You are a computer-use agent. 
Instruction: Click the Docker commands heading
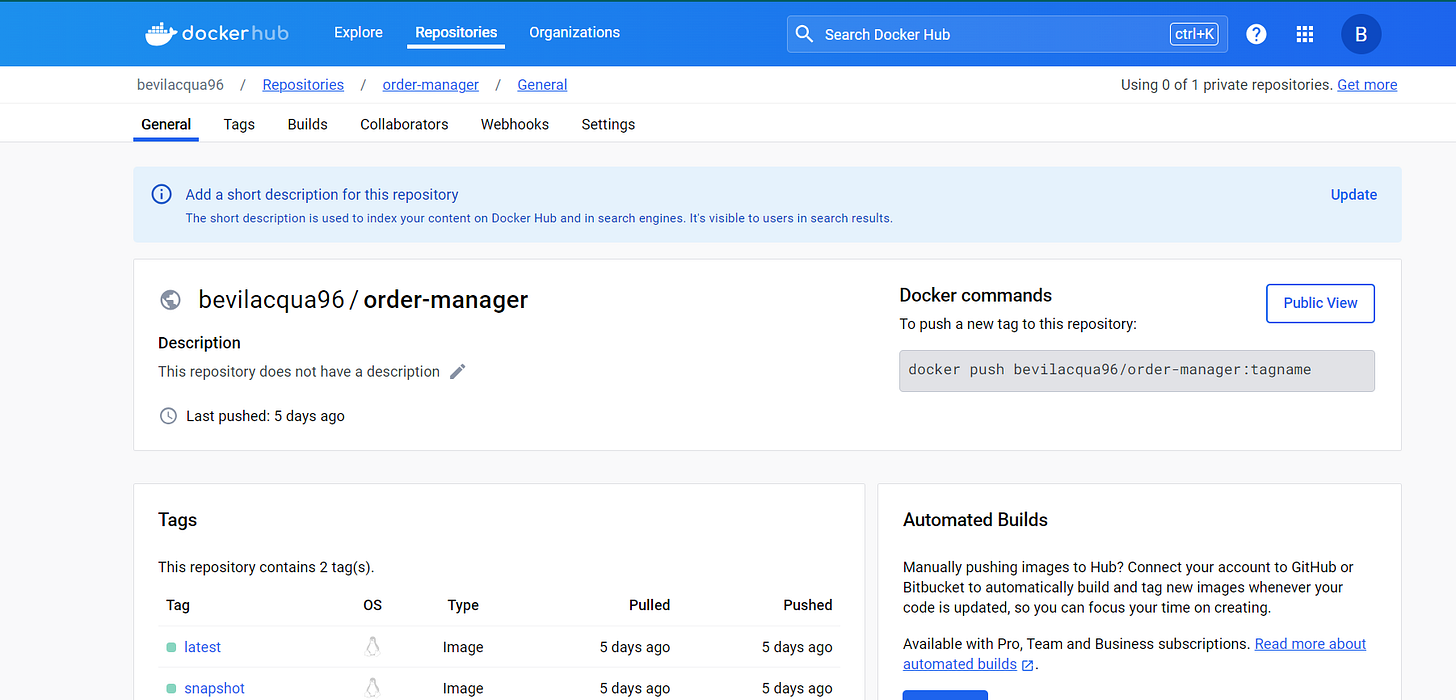[976, 295]
